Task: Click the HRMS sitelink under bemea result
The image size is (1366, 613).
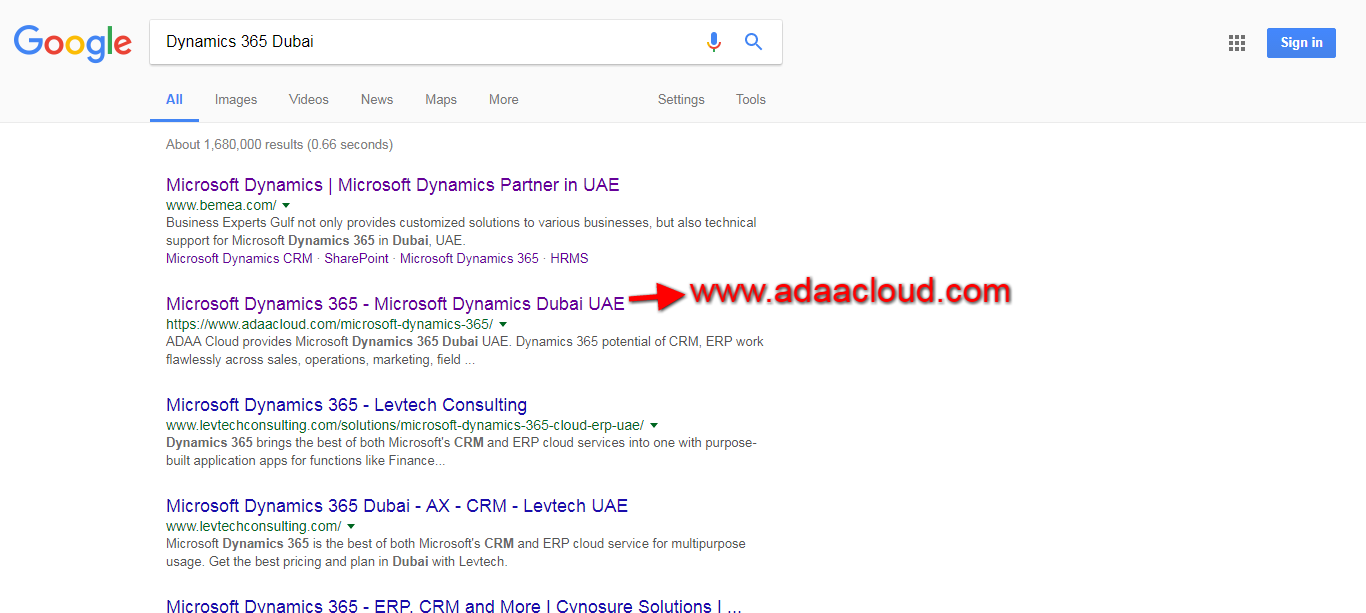Action: [x=569, y=259]
